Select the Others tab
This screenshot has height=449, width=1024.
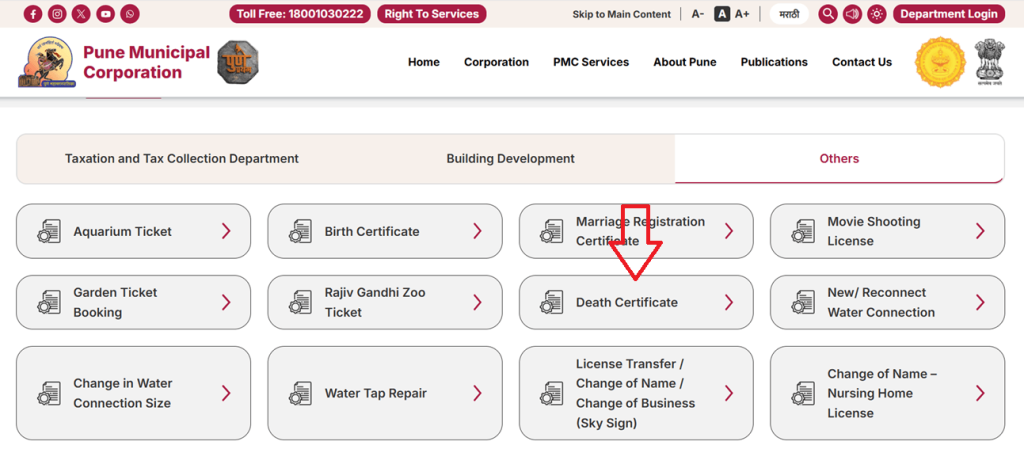tap(839, 159)
